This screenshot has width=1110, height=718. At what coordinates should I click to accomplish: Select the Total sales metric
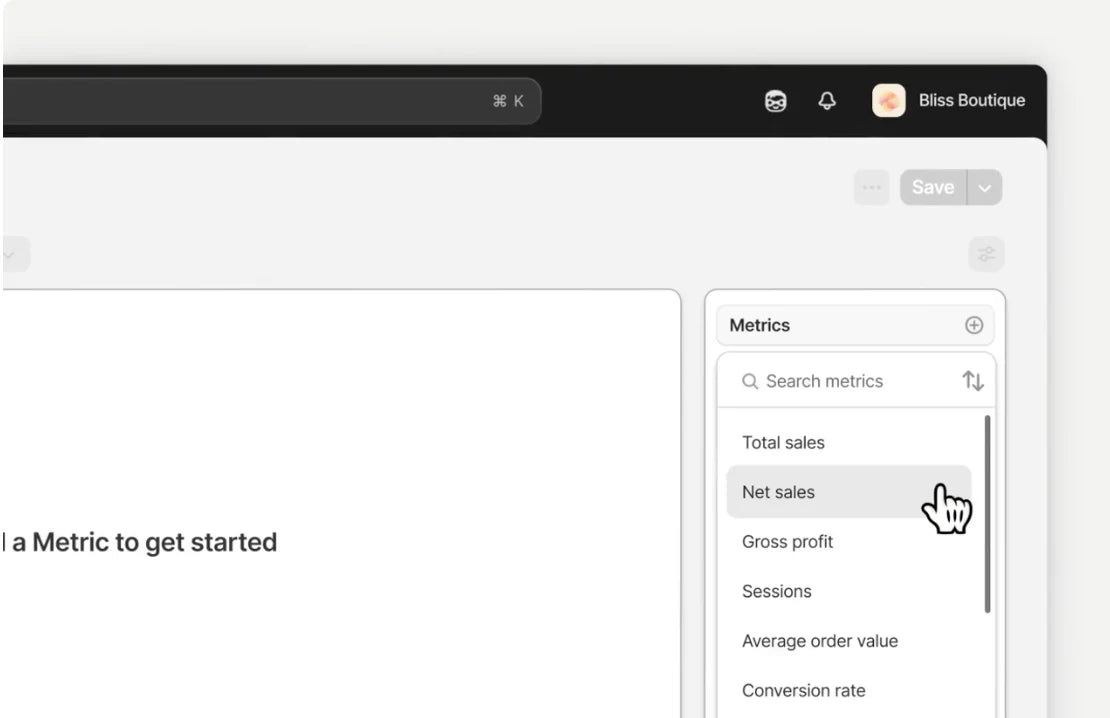(784, 442)
